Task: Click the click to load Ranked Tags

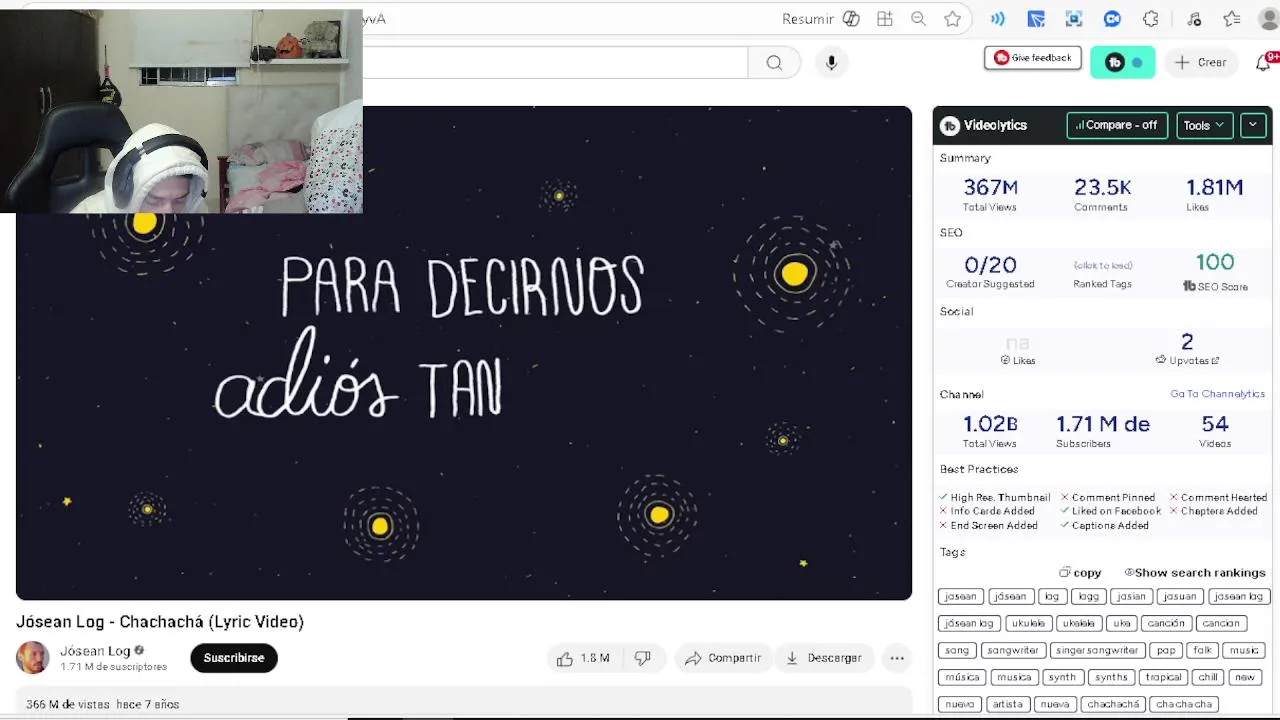Action: pyautogui.click(x=1103, y=265)
